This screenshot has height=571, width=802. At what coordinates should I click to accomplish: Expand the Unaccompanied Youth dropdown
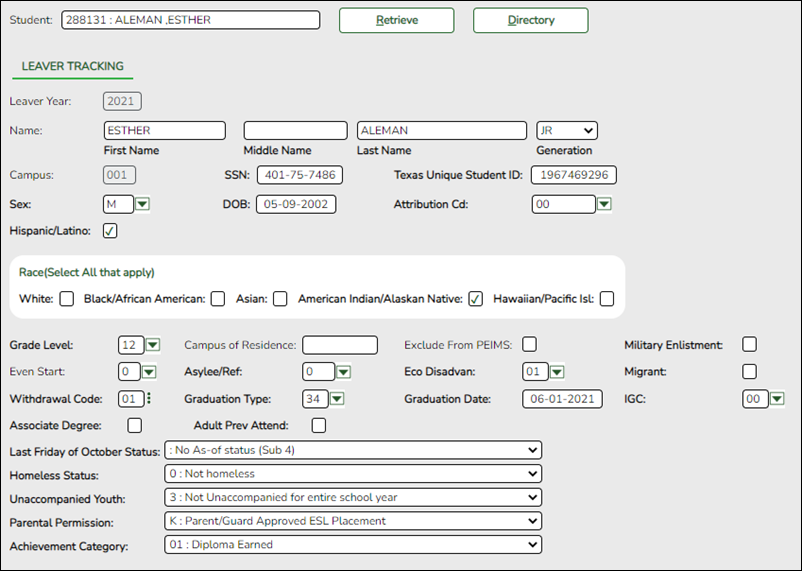tap(353, 497)
